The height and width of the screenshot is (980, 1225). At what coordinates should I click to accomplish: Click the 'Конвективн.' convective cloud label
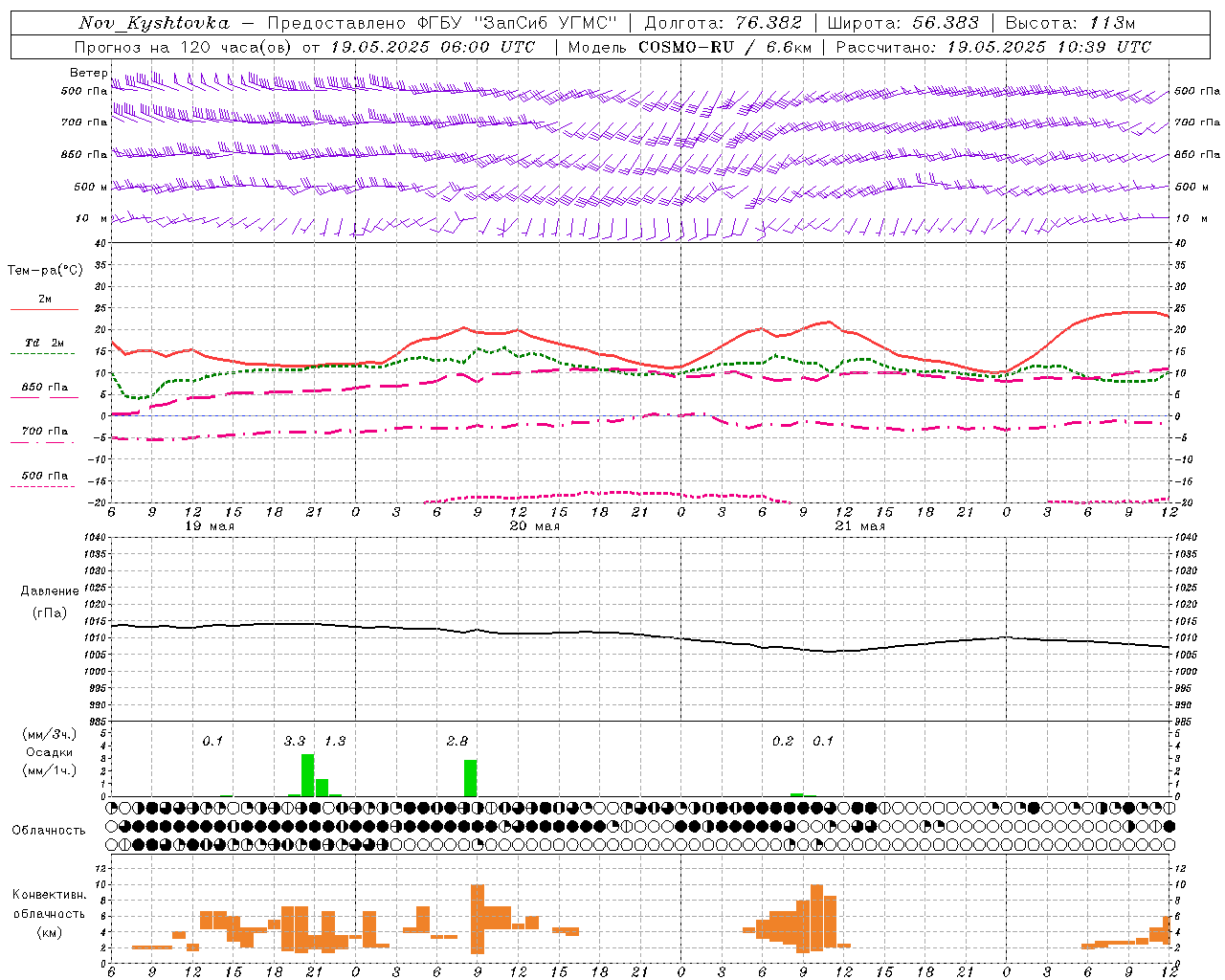click(49, 895)
